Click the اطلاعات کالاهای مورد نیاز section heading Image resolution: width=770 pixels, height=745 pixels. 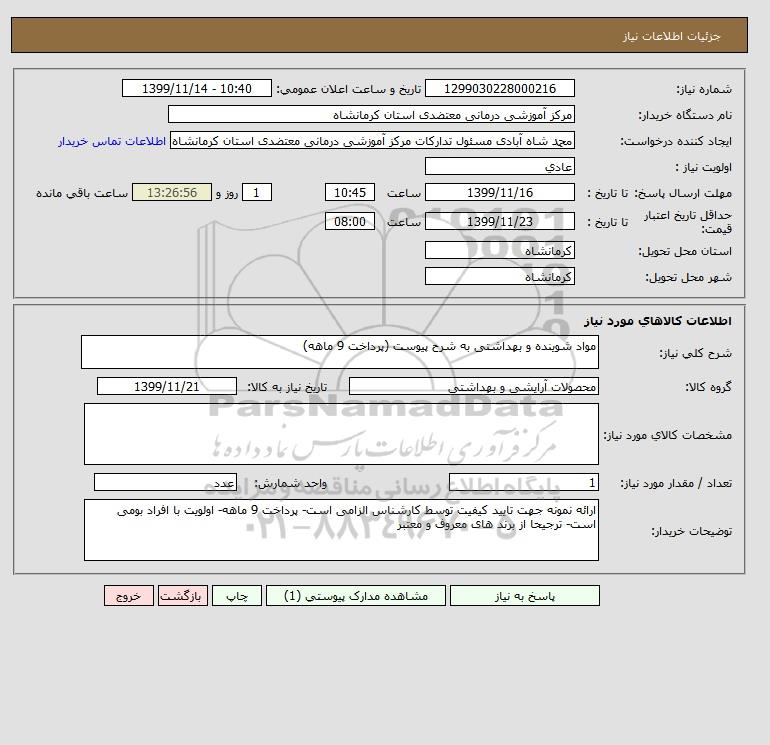658,321
